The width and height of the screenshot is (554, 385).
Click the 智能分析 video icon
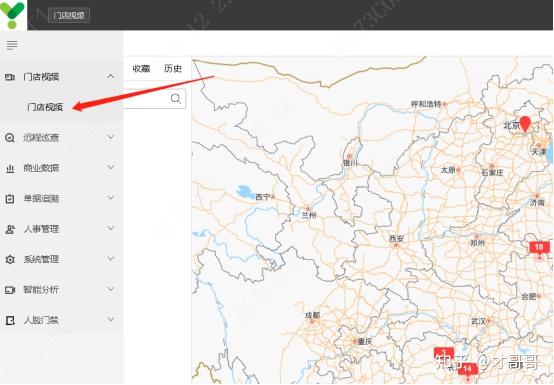pos(10,290)
